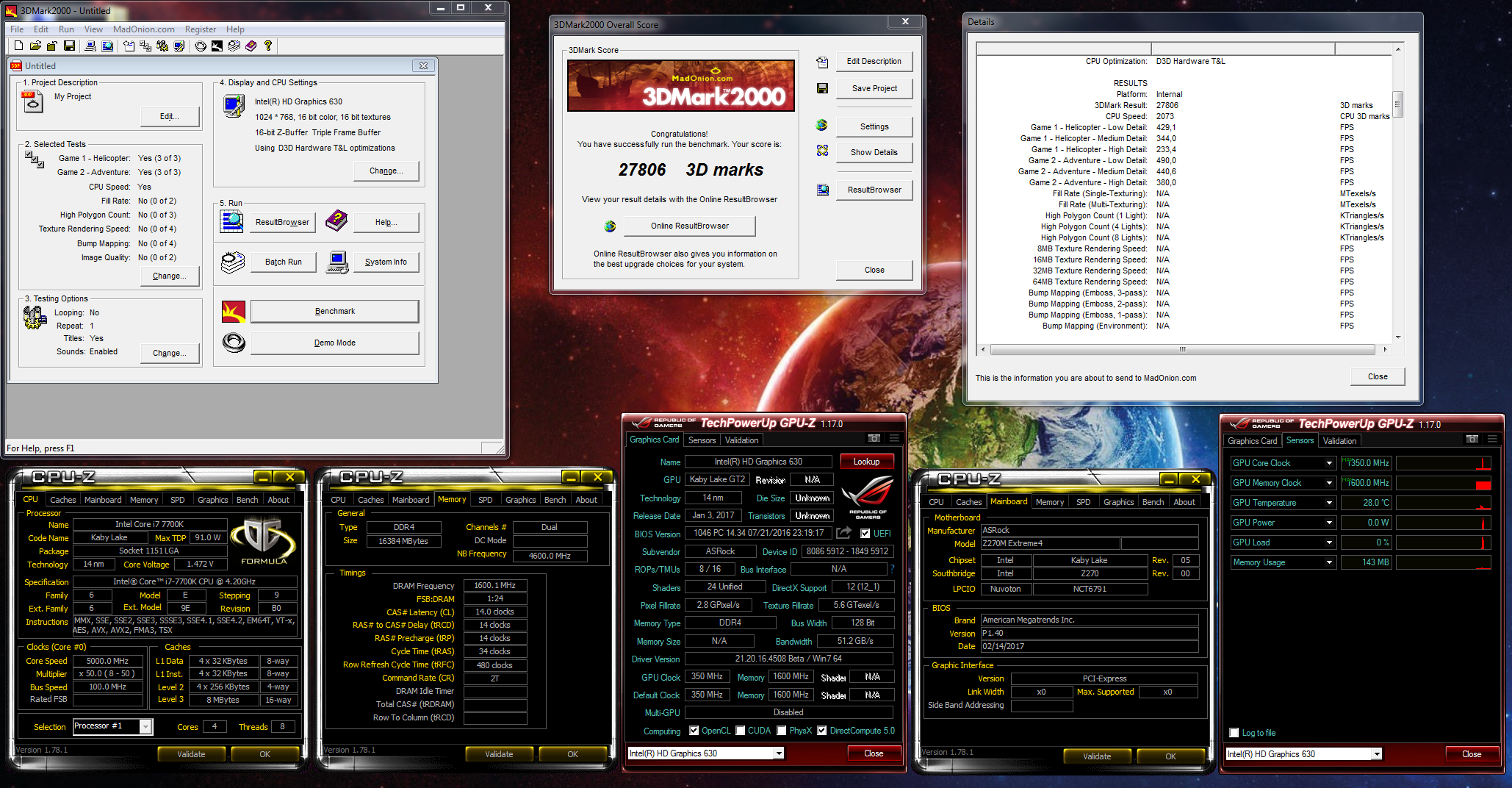Screen dimensions: 1512x788
Task: Open the Run menu in 3DMark2000
Action: [66, 29]
